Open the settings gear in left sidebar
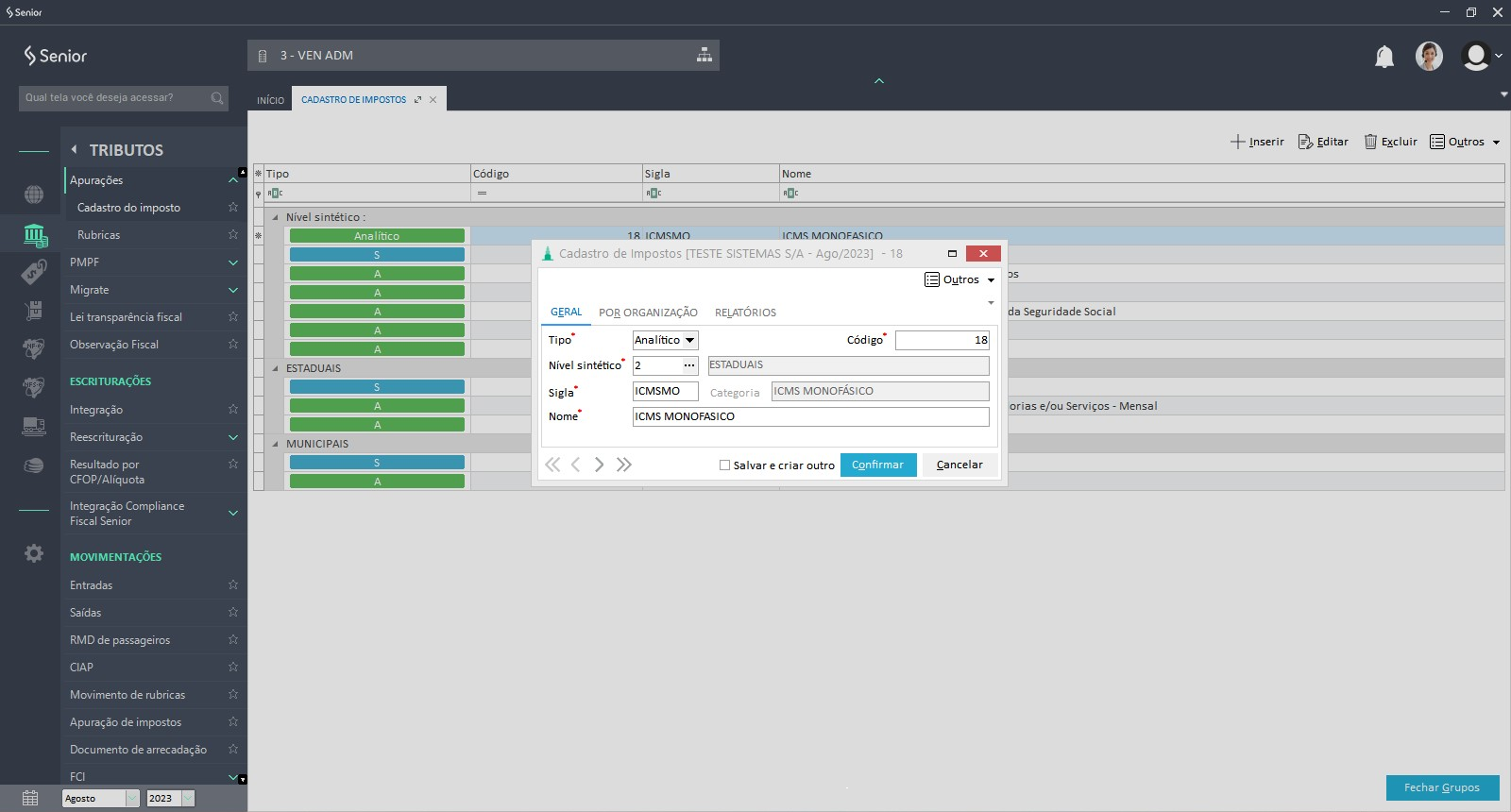1511x812 pixels. click(x=34, y=553)
